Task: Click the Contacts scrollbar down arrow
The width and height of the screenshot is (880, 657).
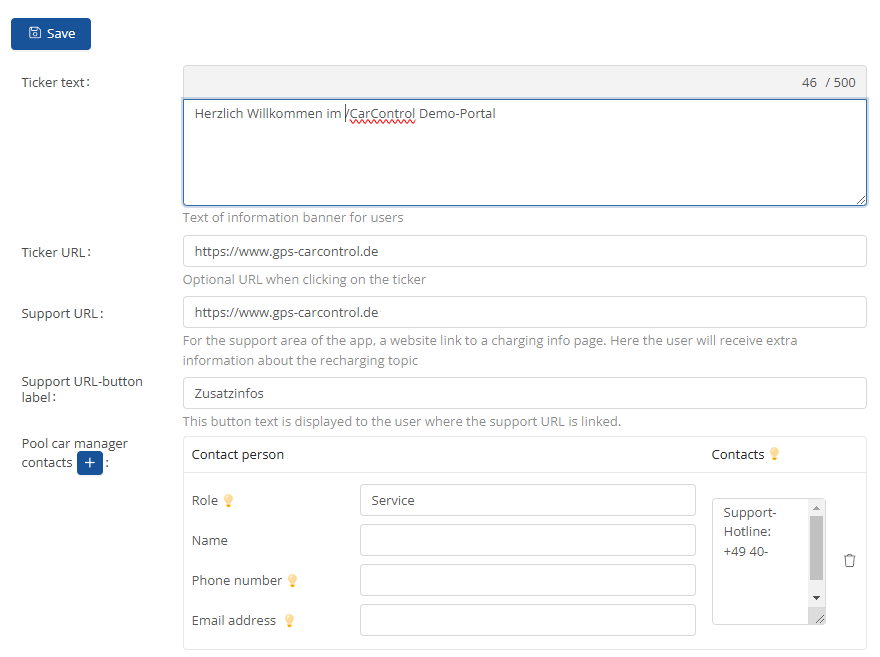Action: [816, 597]
